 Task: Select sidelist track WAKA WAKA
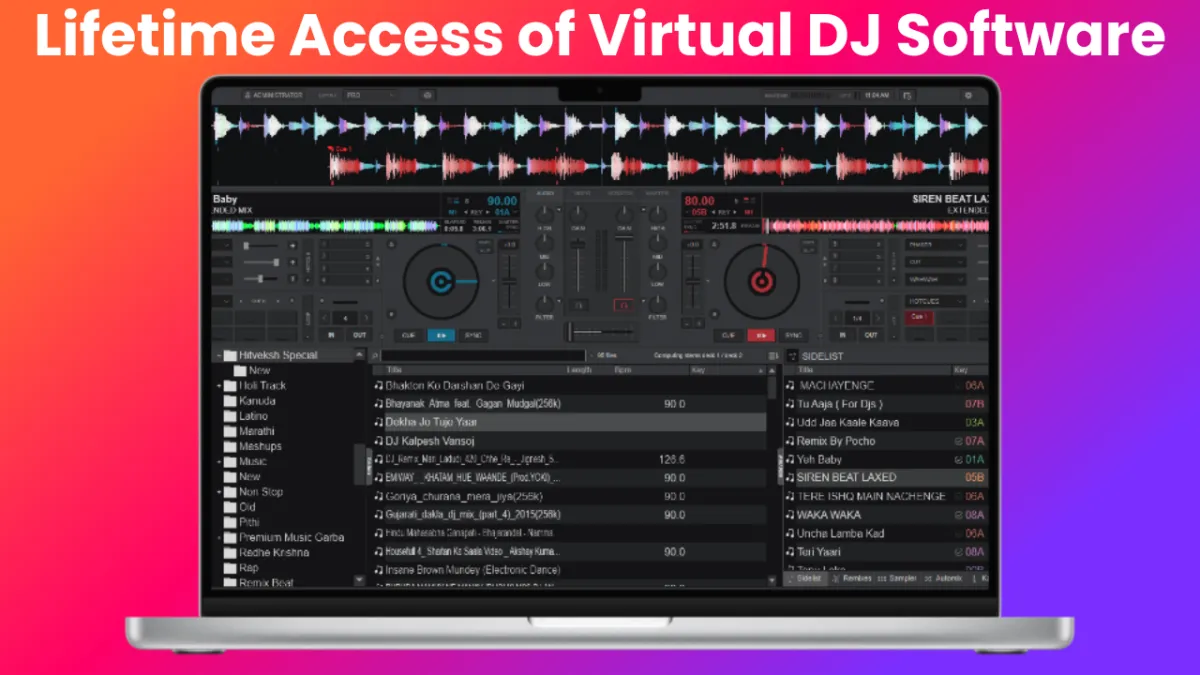(x=885, y=514)
